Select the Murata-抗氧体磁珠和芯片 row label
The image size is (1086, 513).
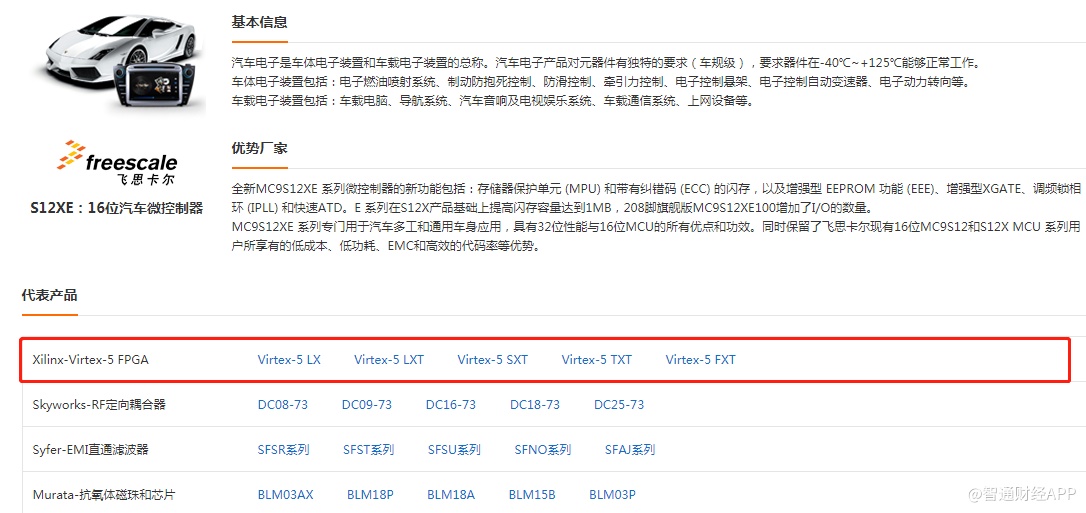click(104, 495)
